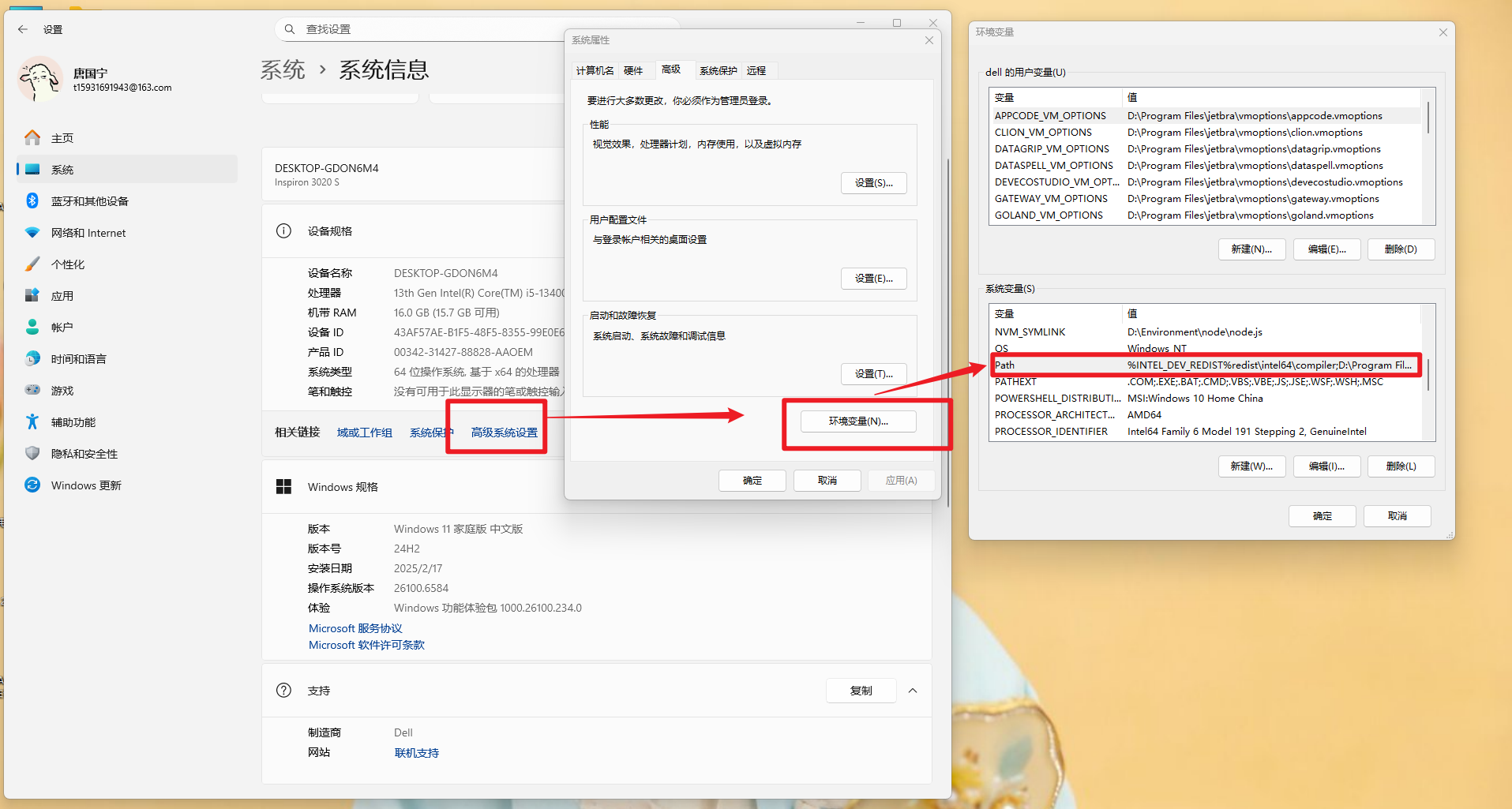Screen dimensions: 1512x809
Task: Switch to System Protection tab
Action: tap(718, 71)
